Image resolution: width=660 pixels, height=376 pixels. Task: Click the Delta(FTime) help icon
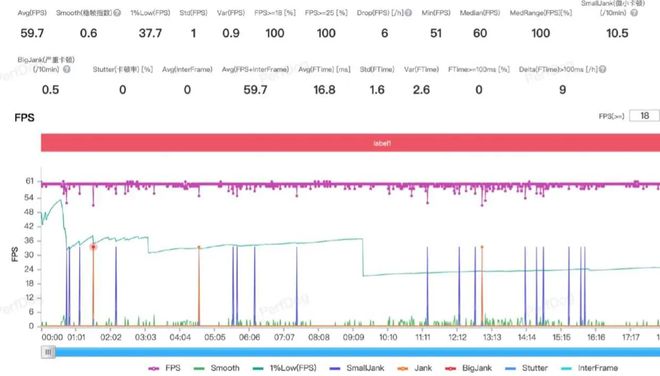tap(602, 69)
